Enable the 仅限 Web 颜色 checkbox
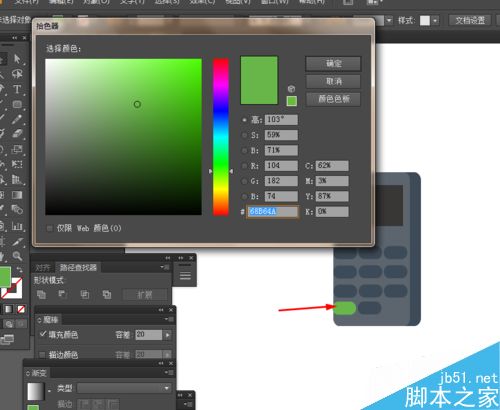 tap(49, 228)
